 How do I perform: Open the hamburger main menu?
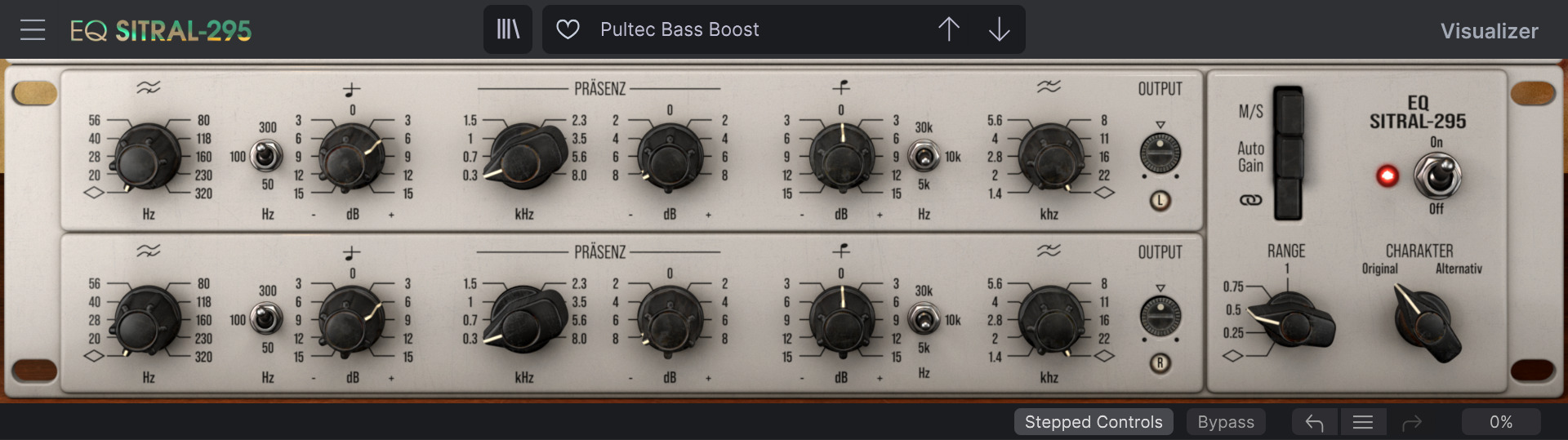click(33, 30)
